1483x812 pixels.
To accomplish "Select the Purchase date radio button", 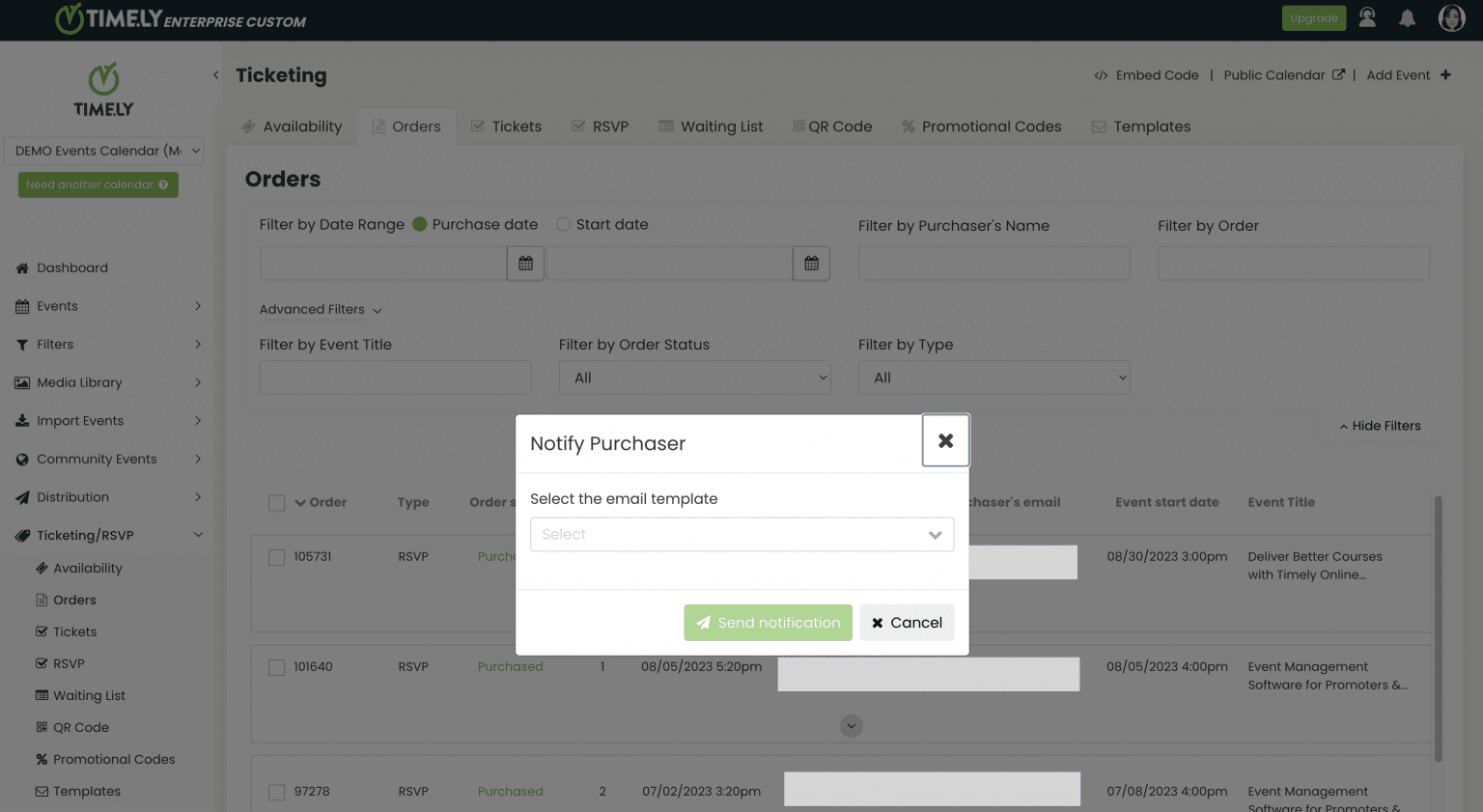I will [x=420, y=224].
